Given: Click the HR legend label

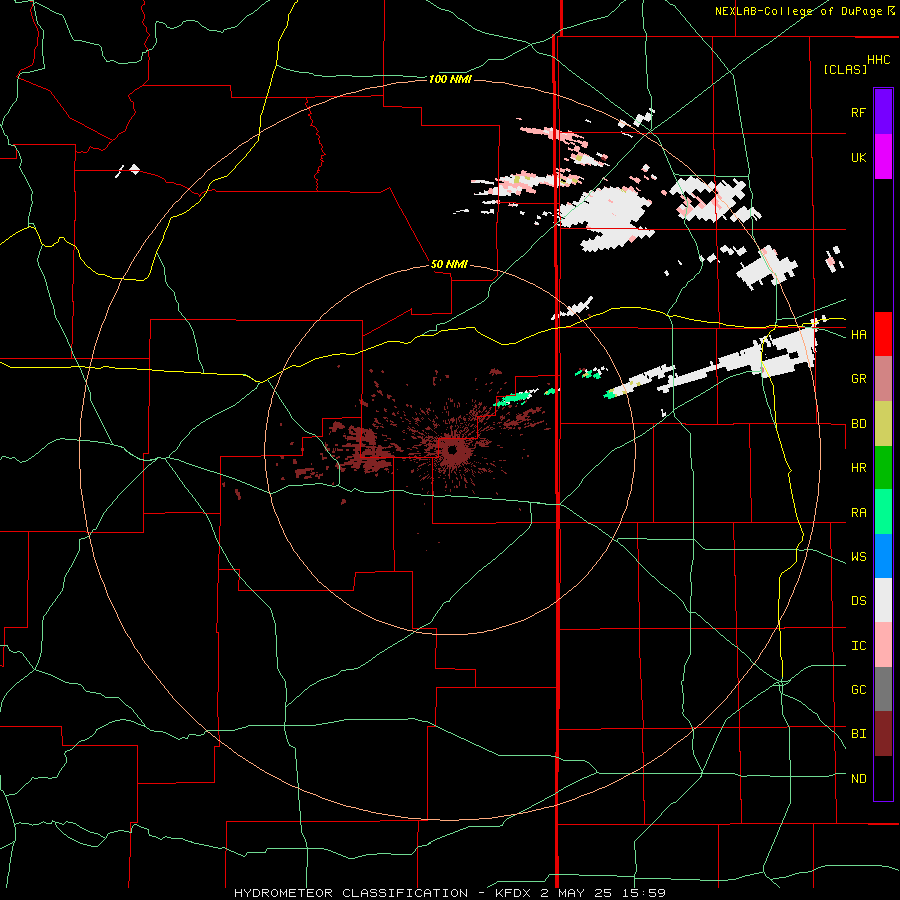Looking at the screenshot, I should coord(858,468).
